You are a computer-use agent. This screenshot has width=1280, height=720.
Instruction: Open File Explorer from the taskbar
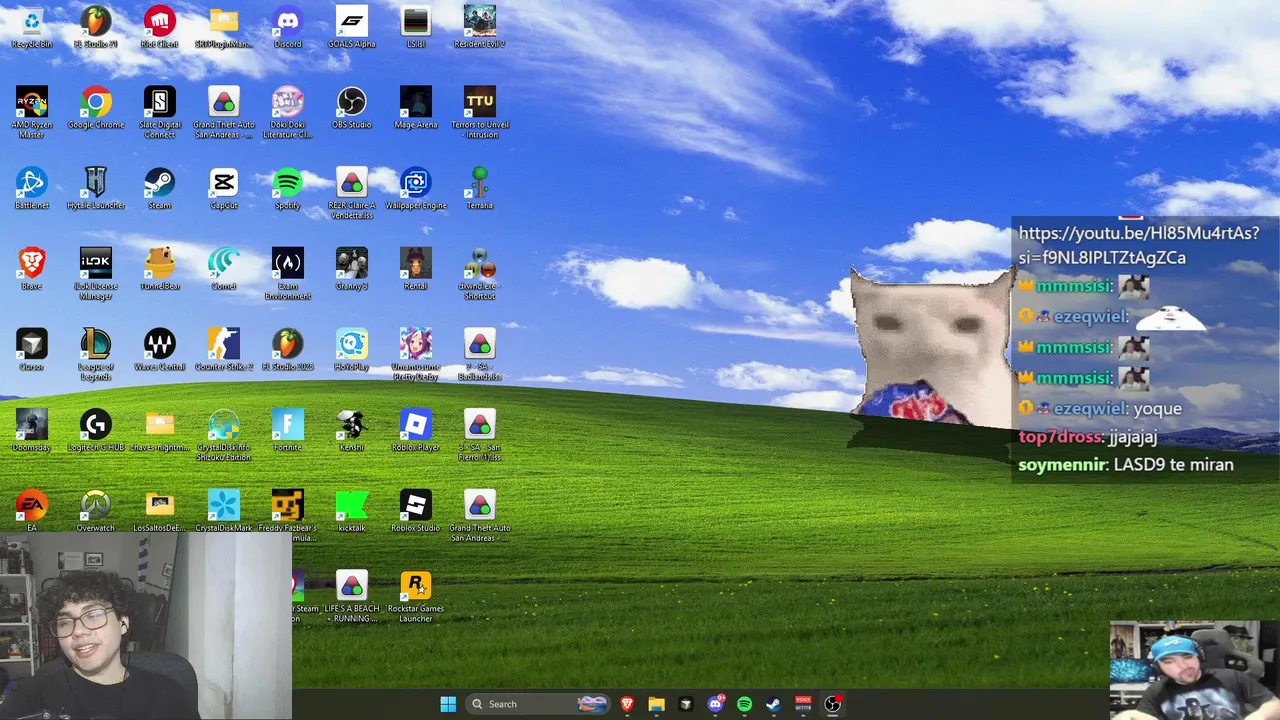tap(656, 704)
